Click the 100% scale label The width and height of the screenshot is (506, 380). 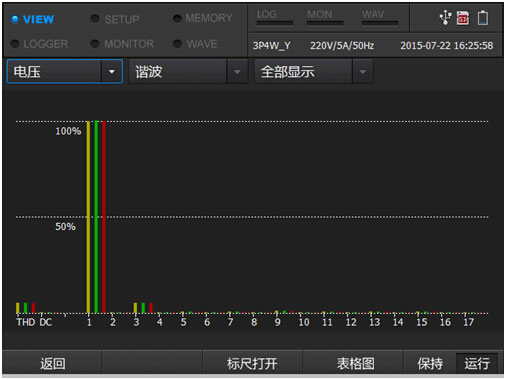point(68,131)
